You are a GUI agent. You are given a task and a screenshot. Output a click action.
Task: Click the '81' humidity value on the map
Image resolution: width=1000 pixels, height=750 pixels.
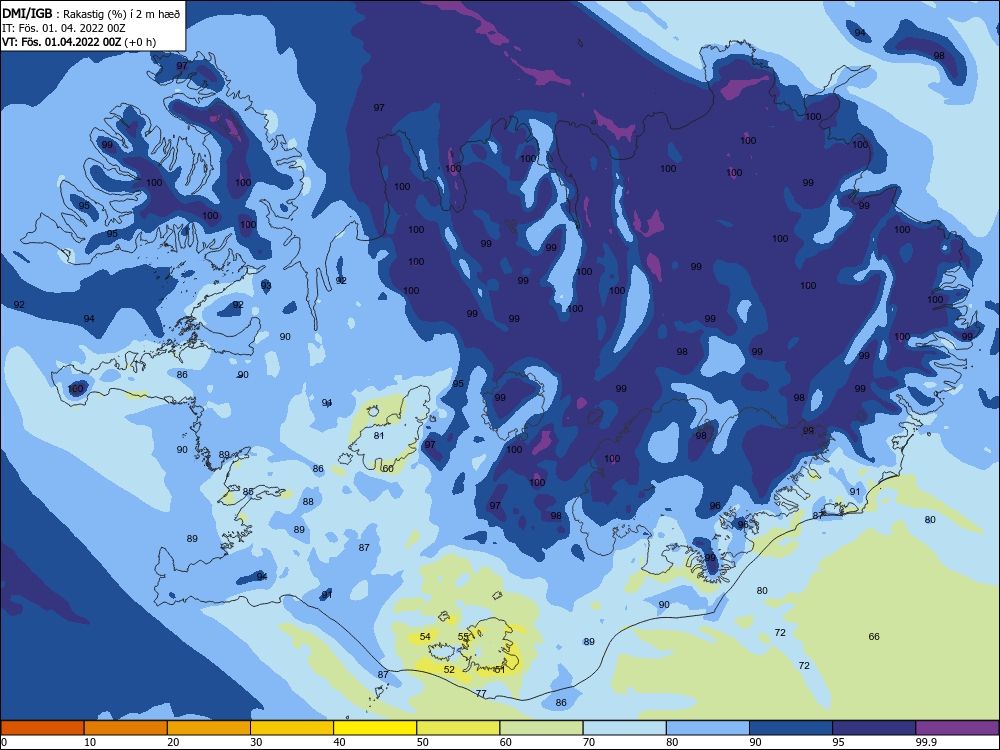click(x=379, y=436)
